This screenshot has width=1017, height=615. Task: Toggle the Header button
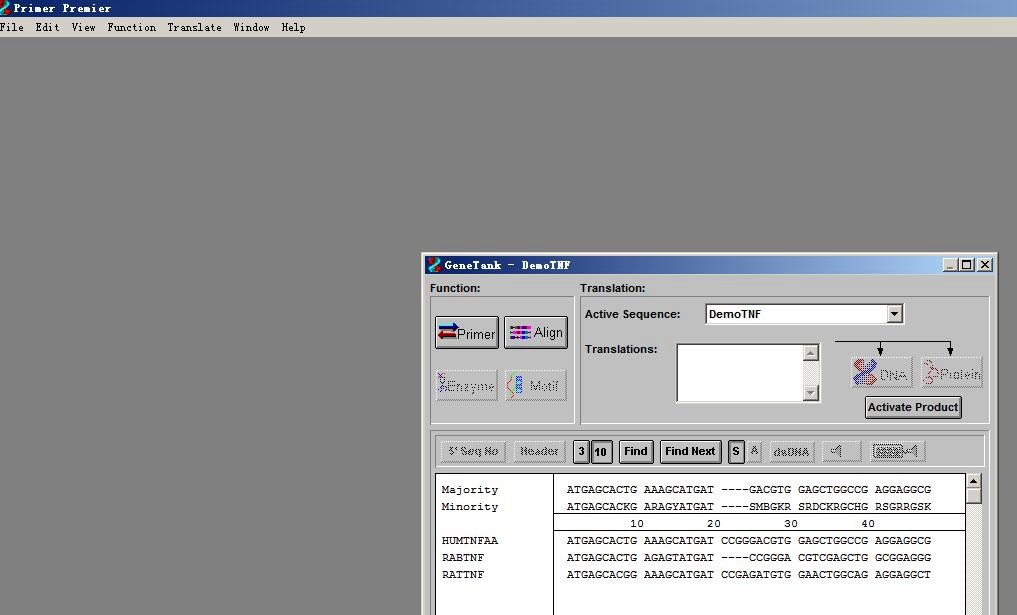click(x=539, y=452)
